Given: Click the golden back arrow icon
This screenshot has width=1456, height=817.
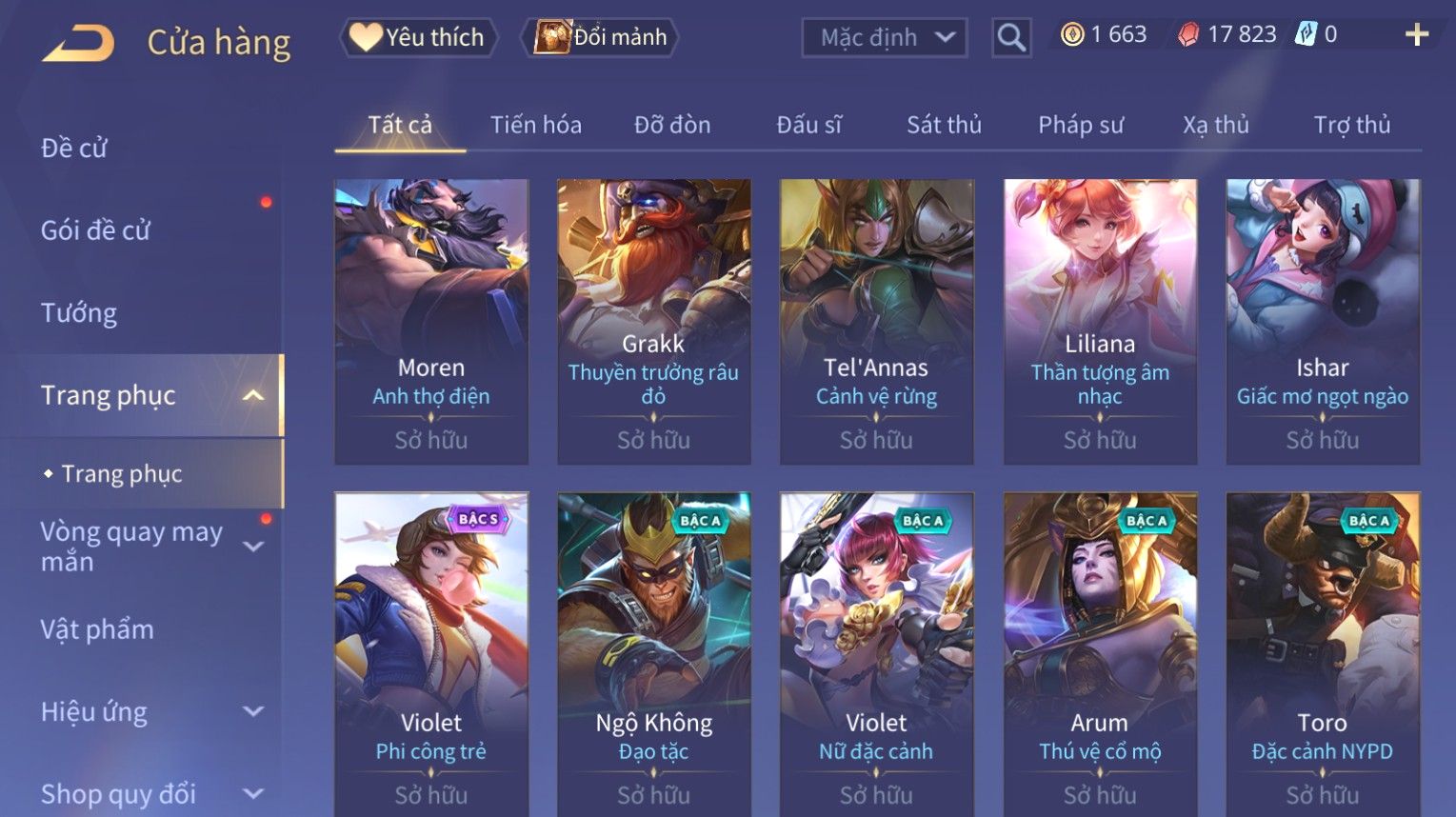Looking at the screenshot, I should tap(78, 43).
